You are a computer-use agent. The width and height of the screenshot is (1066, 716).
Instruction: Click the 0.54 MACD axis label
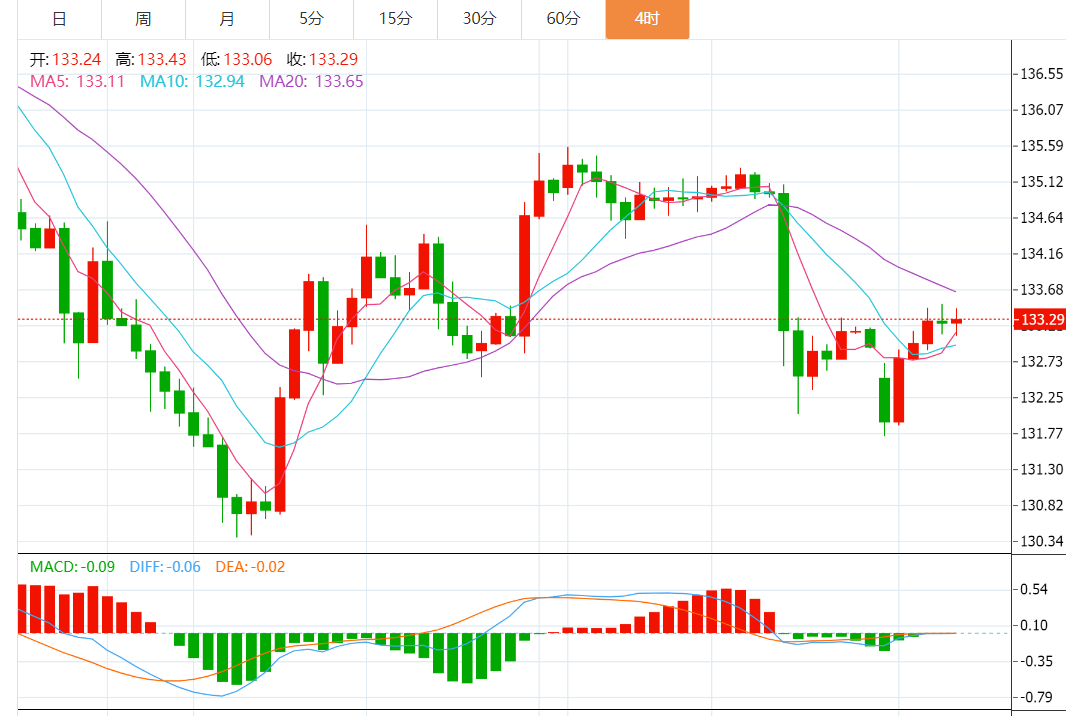click(1034, 590)
